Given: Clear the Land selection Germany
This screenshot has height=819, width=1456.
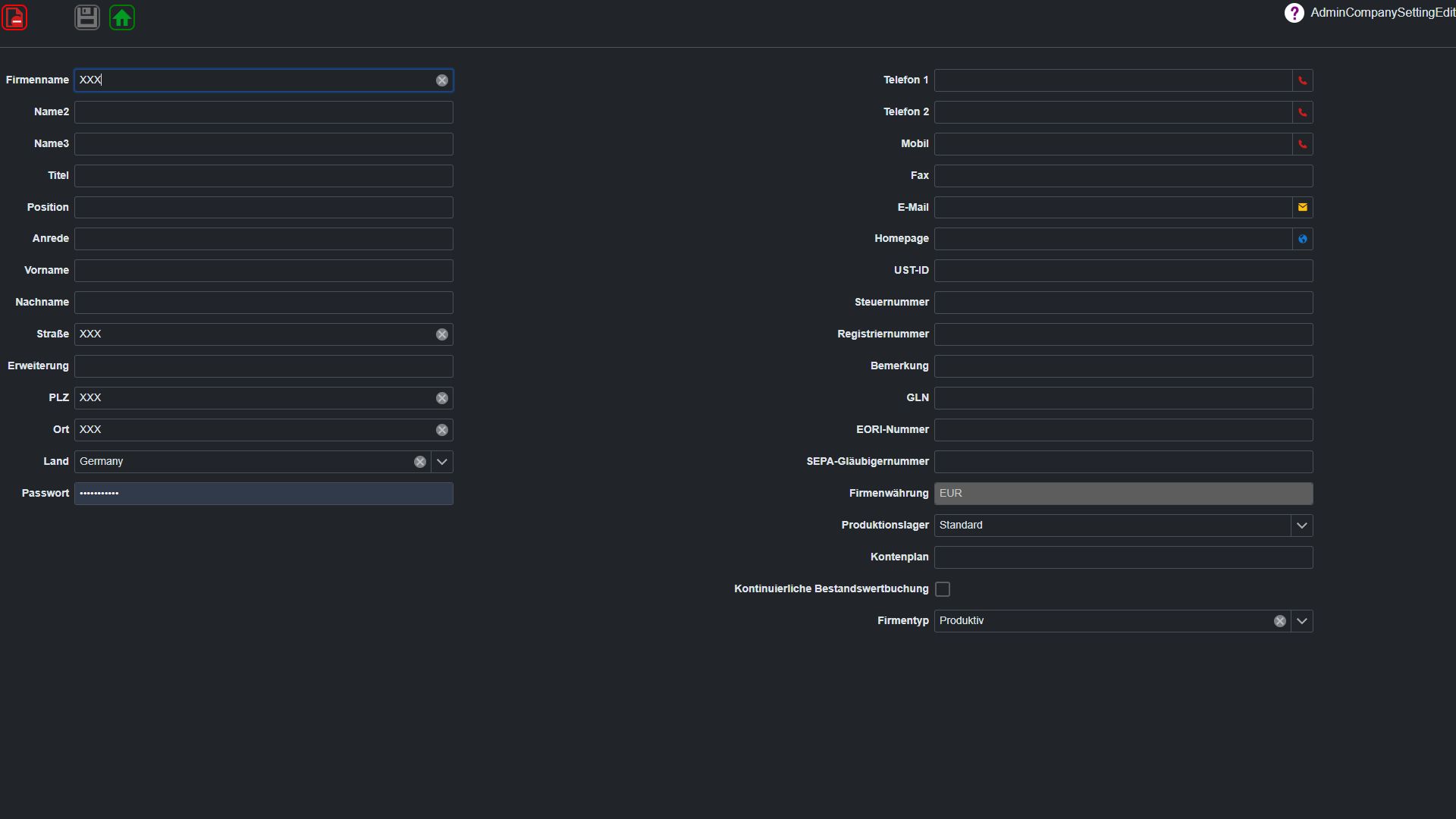Looking at the screenshot, I should pos(420,462).
